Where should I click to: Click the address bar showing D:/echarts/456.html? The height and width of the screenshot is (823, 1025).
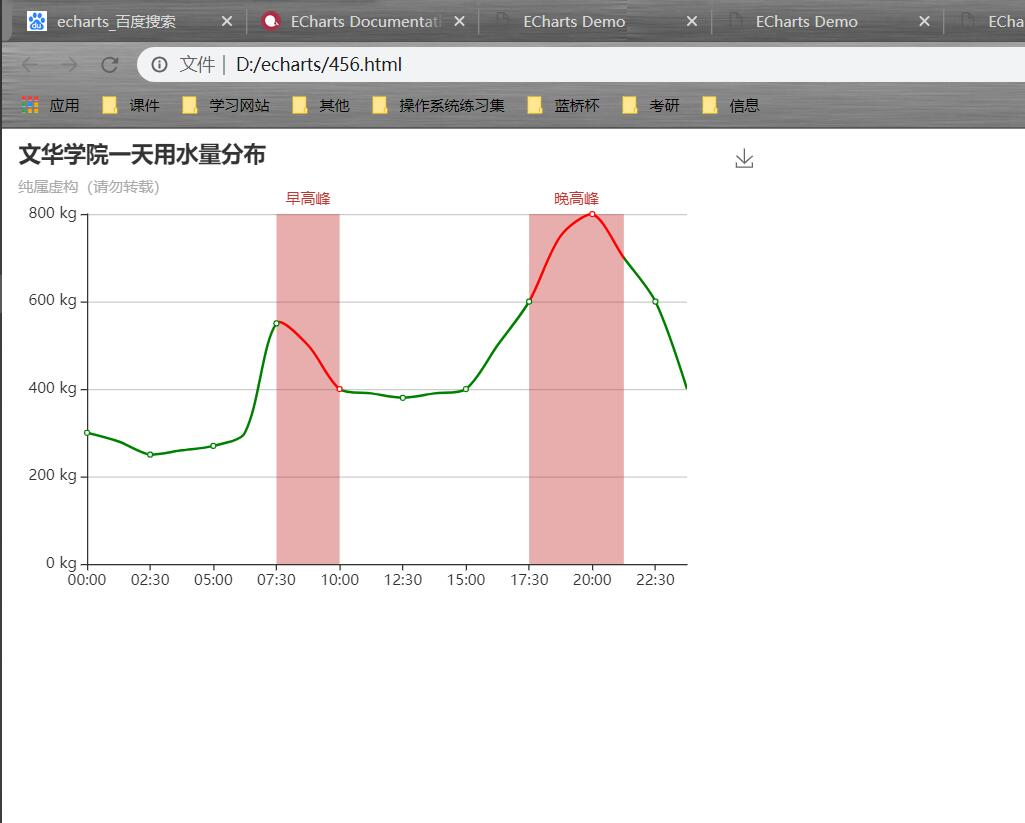582,64
